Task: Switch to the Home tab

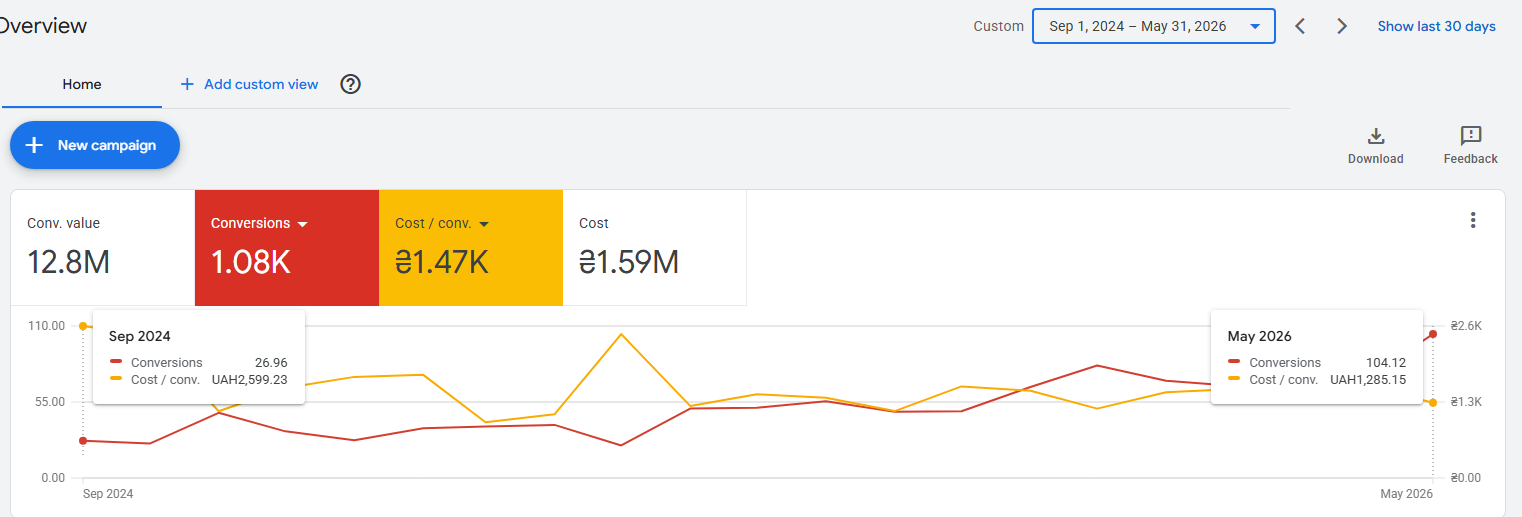Action: pos(82,84)
